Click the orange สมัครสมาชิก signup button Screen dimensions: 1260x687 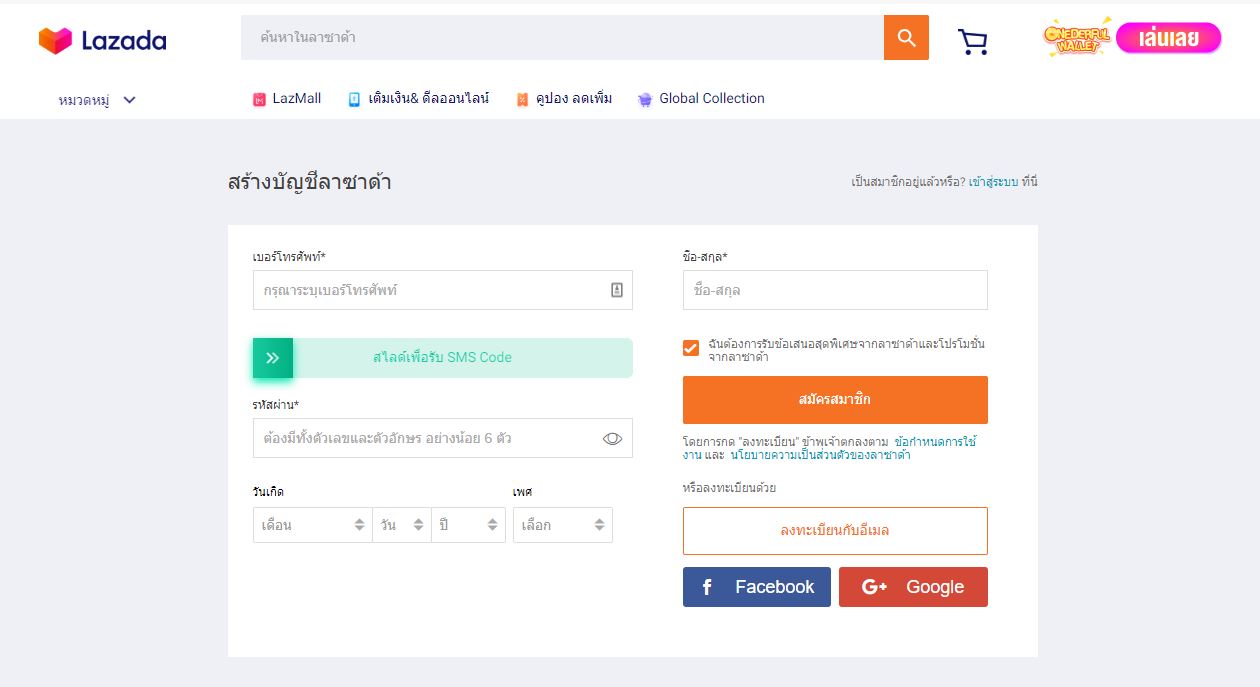click(835, 399)
